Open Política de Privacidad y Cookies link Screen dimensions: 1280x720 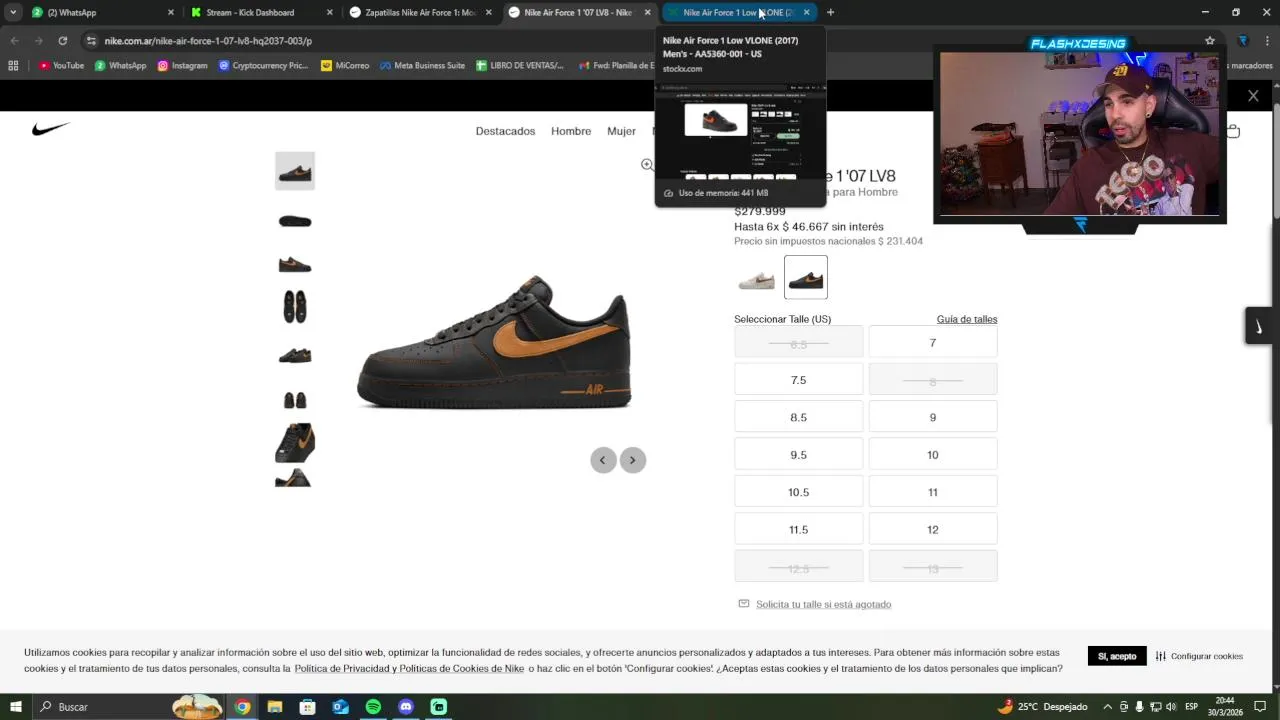tap(409, 668)
